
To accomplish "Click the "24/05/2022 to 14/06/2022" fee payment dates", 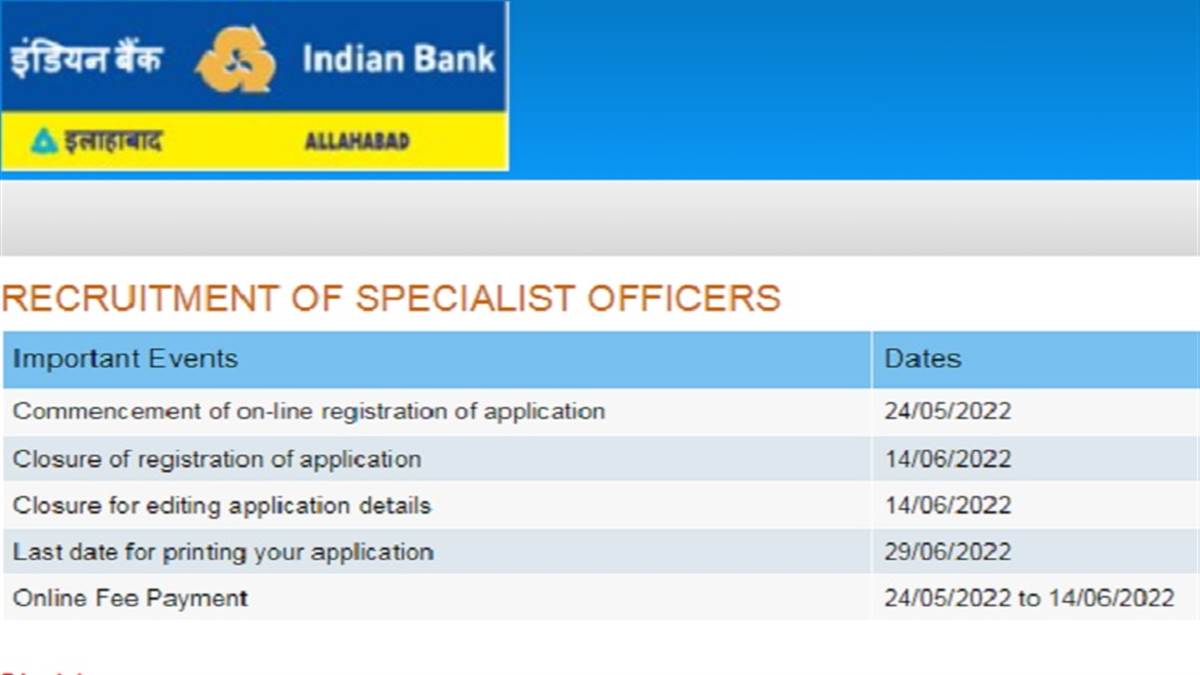I will [x=1029, y=598].
